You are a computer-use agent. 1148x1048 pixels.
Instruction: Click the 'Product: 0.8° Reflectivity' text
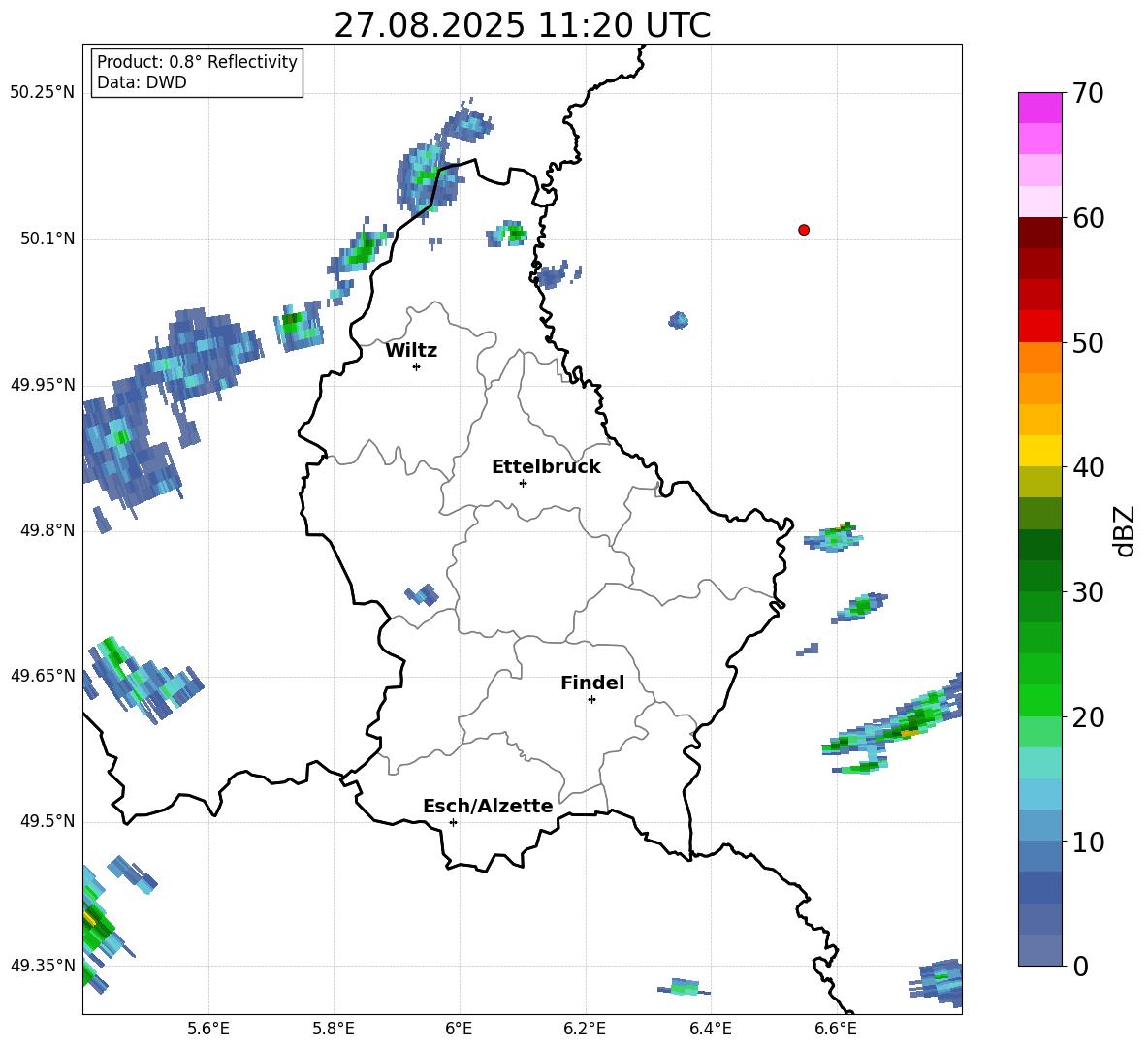click(x=197, y=62)
